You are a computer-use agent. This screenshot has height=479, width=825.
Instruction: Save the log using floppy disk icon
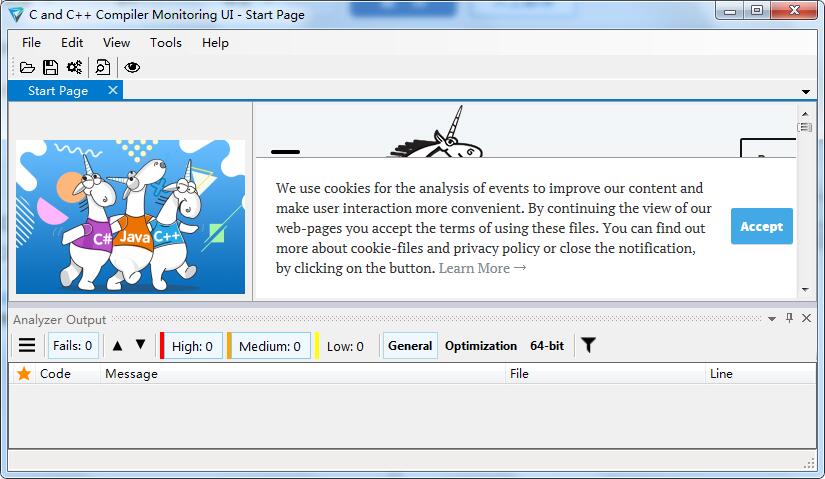tap(51, 67)
